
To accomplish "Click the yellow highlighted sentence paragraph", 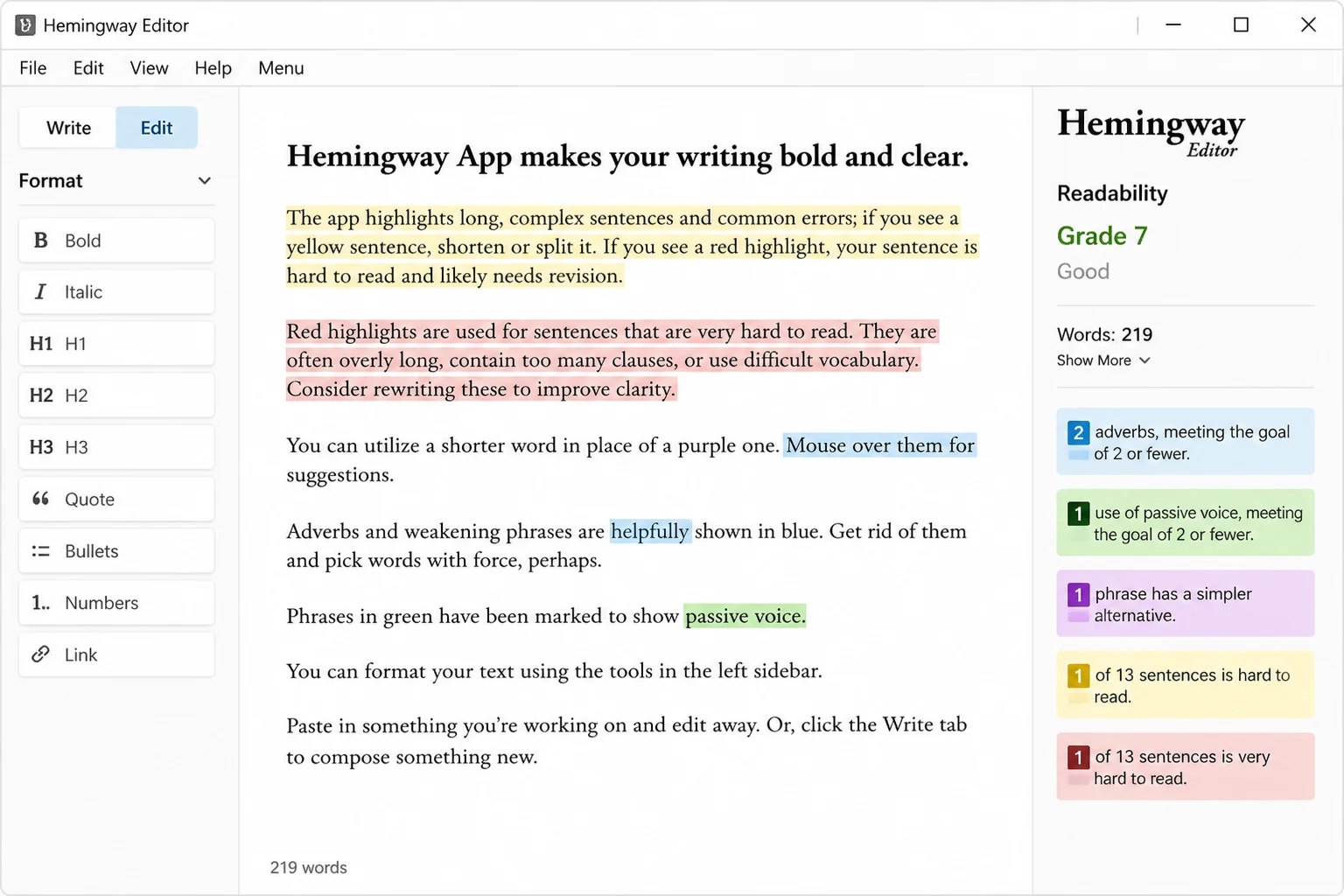I will click(632, 247).
